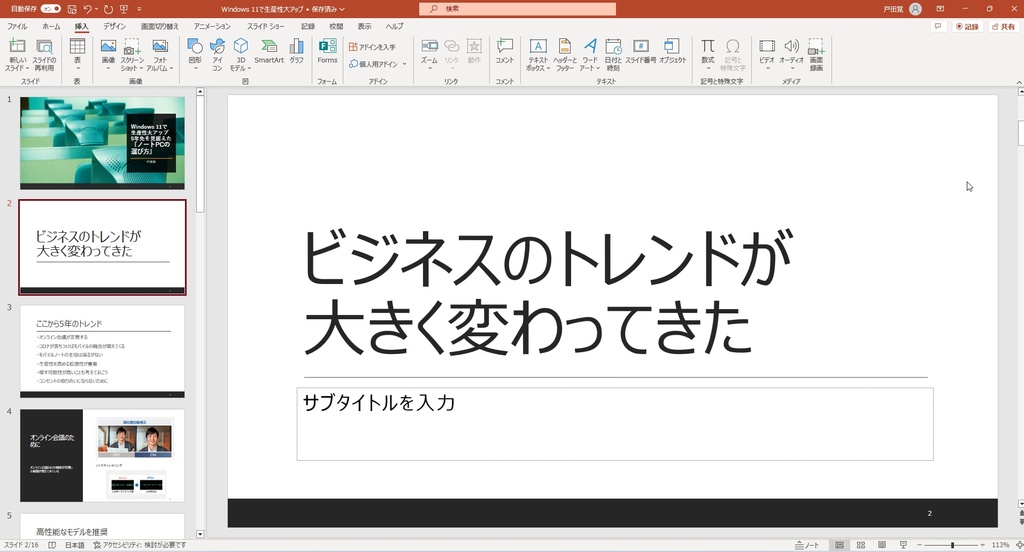Open the 表 (table) dropdown
Image resolution: width=1024 pixels, height=552 pixels.
coord(77,54)
